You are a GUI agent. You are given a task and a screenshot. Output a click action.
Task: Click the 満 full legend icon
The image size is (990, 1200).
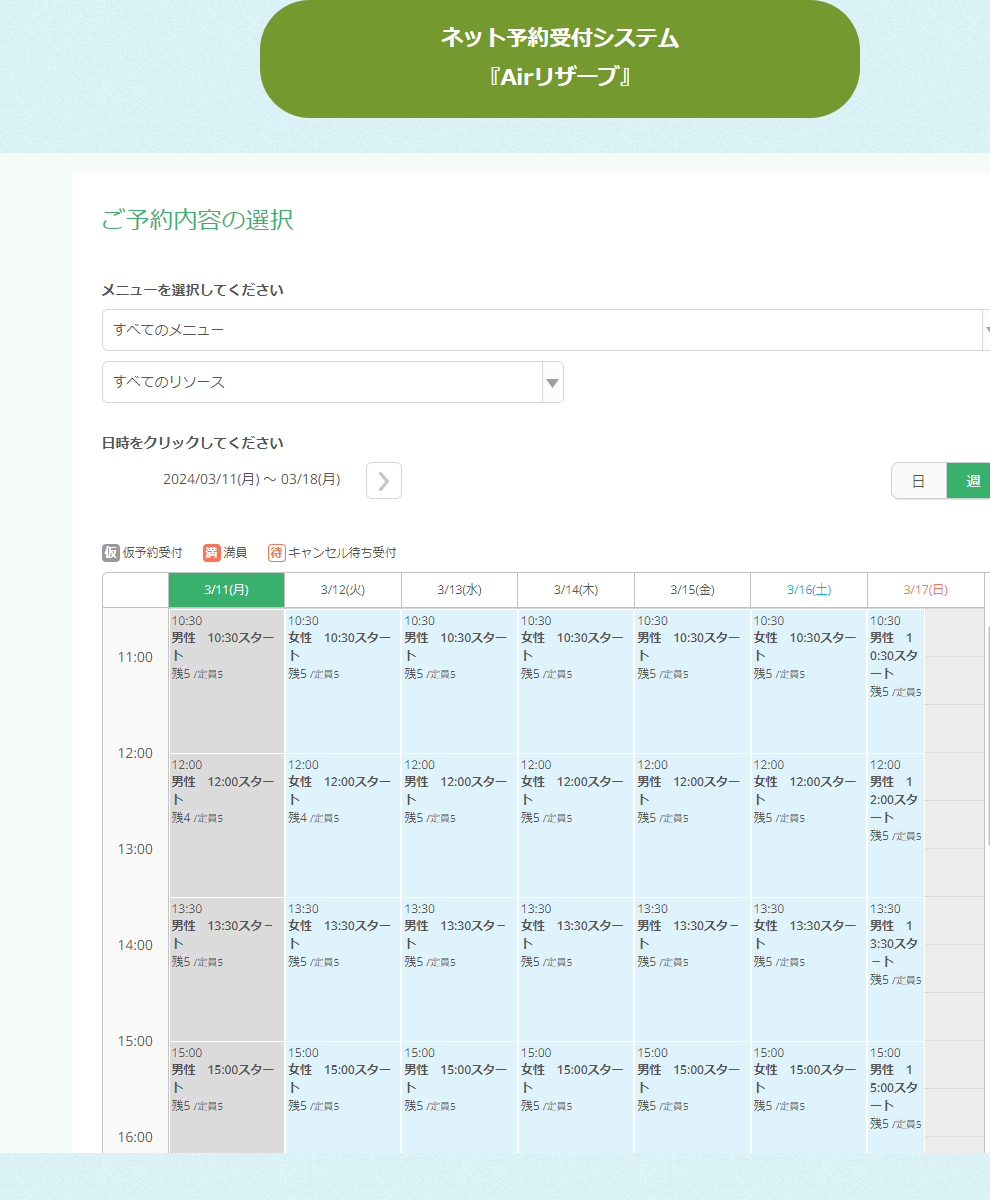coord(211,552)
